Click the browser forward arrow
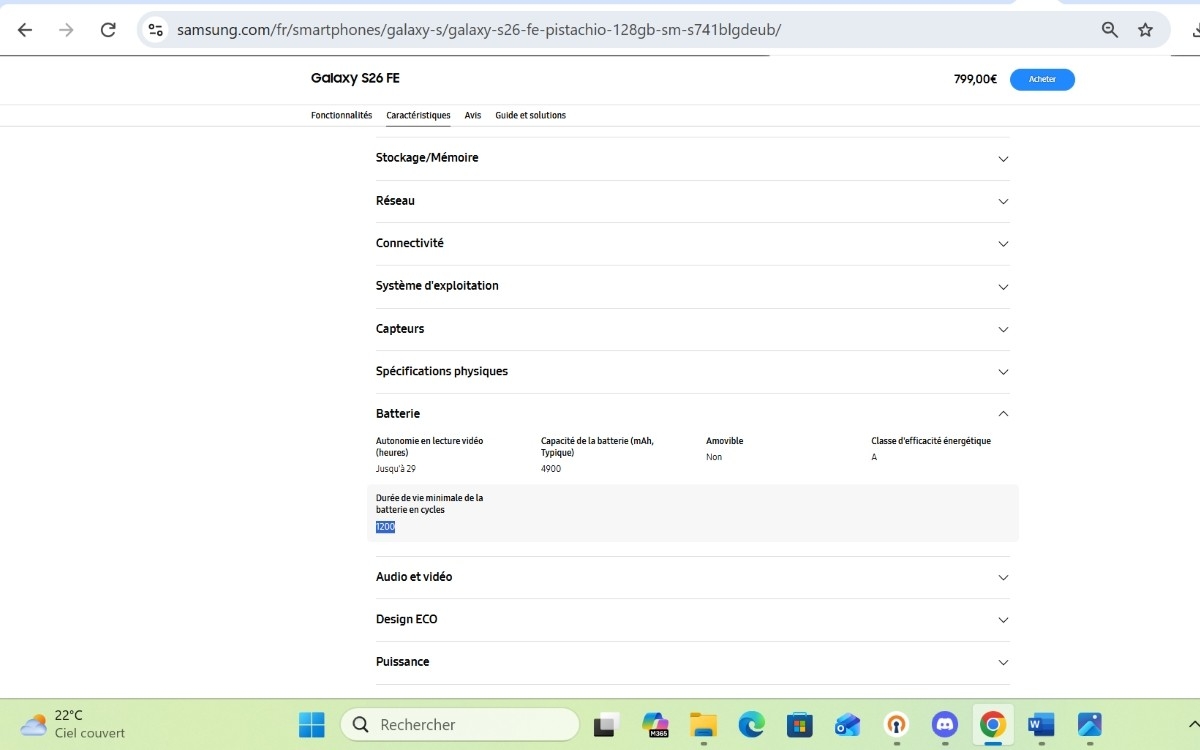 click(x=66, y=30)
